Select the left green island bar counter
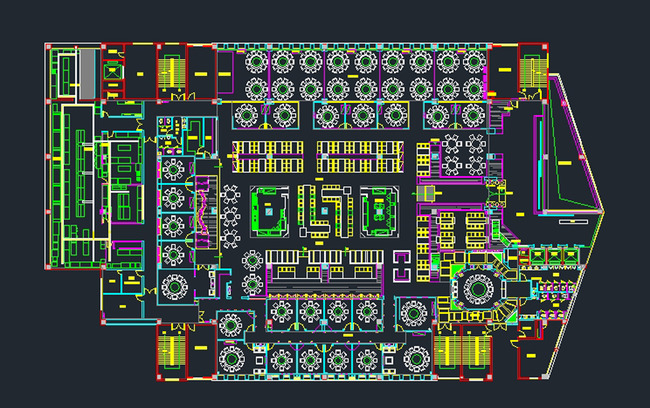Image resolution: width=650 pixels, height=408 pixels. (x=270, y=211)
